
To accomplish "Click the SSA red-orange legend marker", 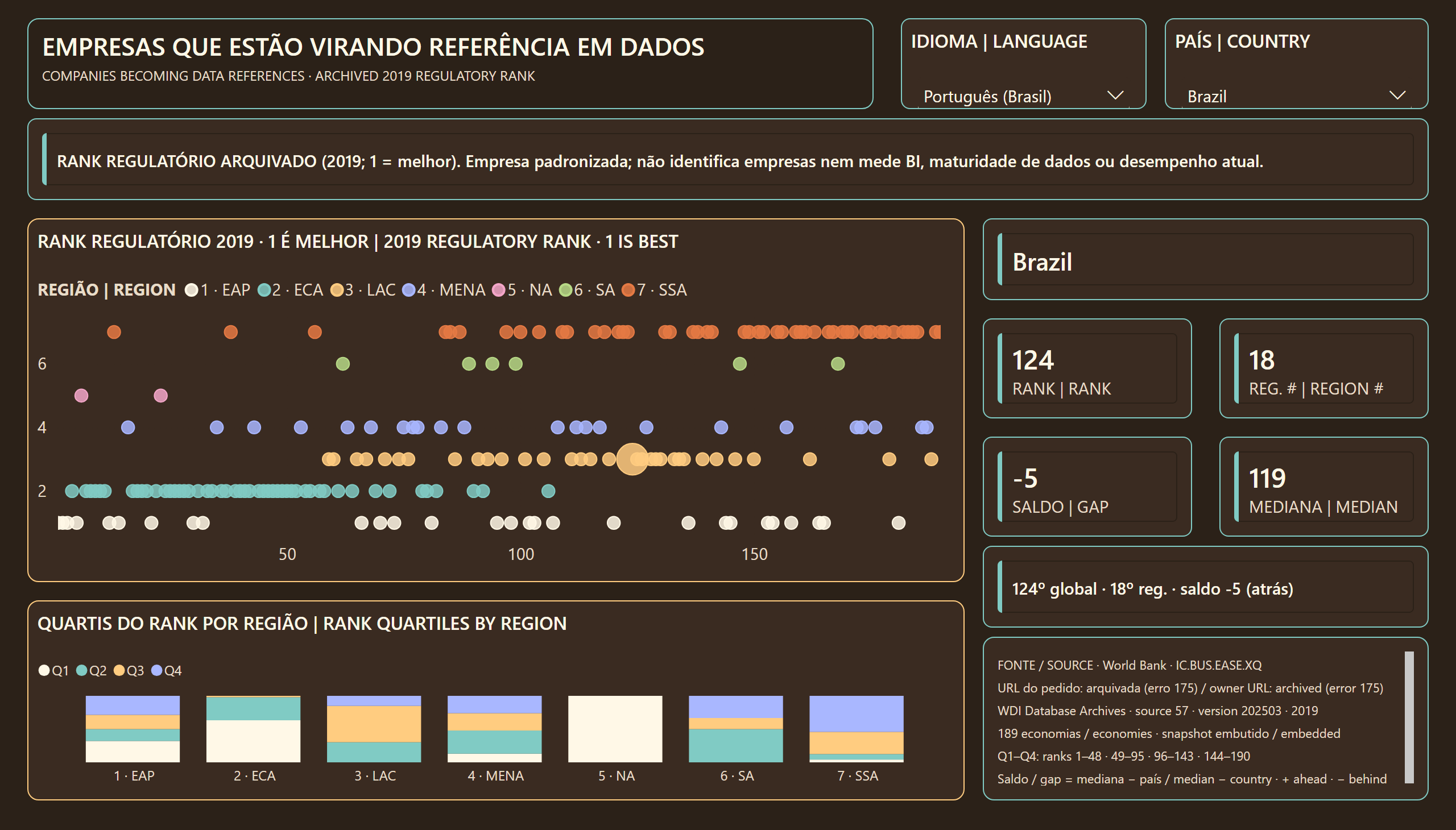I will 628,290.
